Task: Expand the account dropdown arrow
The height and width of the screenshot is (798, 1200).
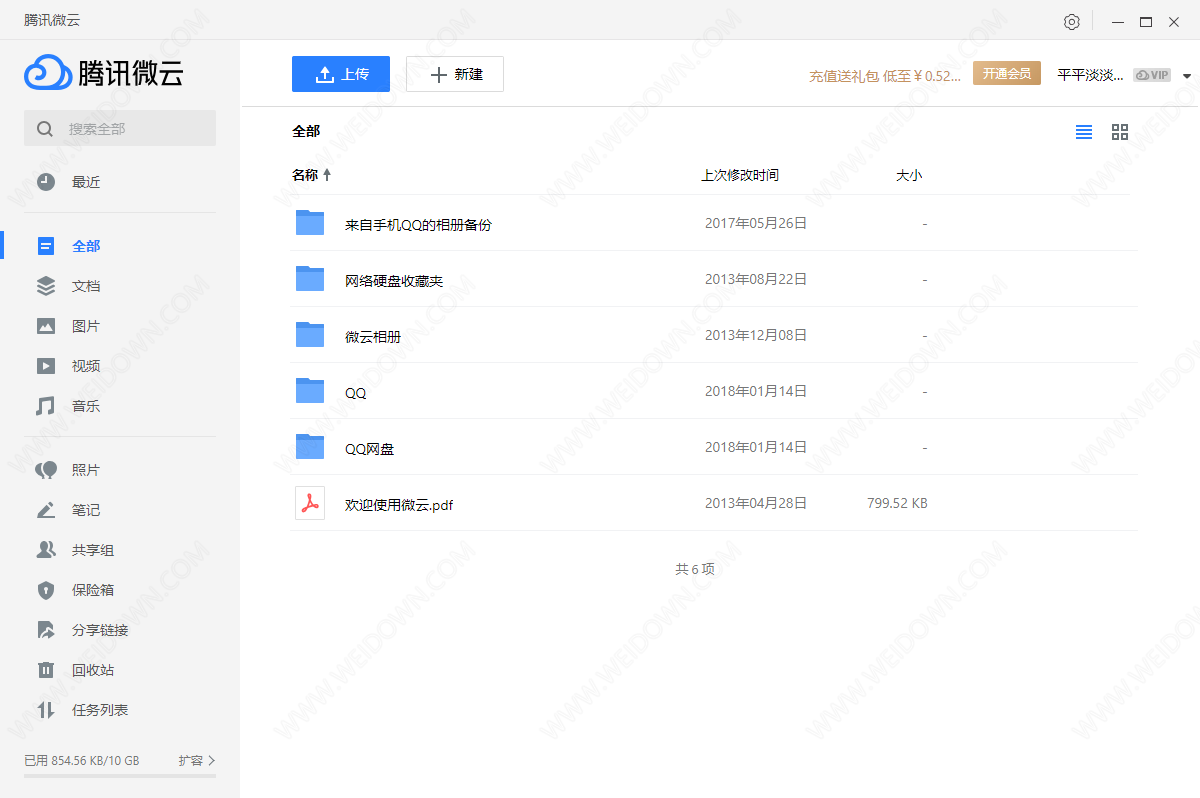Action: 1187,76
